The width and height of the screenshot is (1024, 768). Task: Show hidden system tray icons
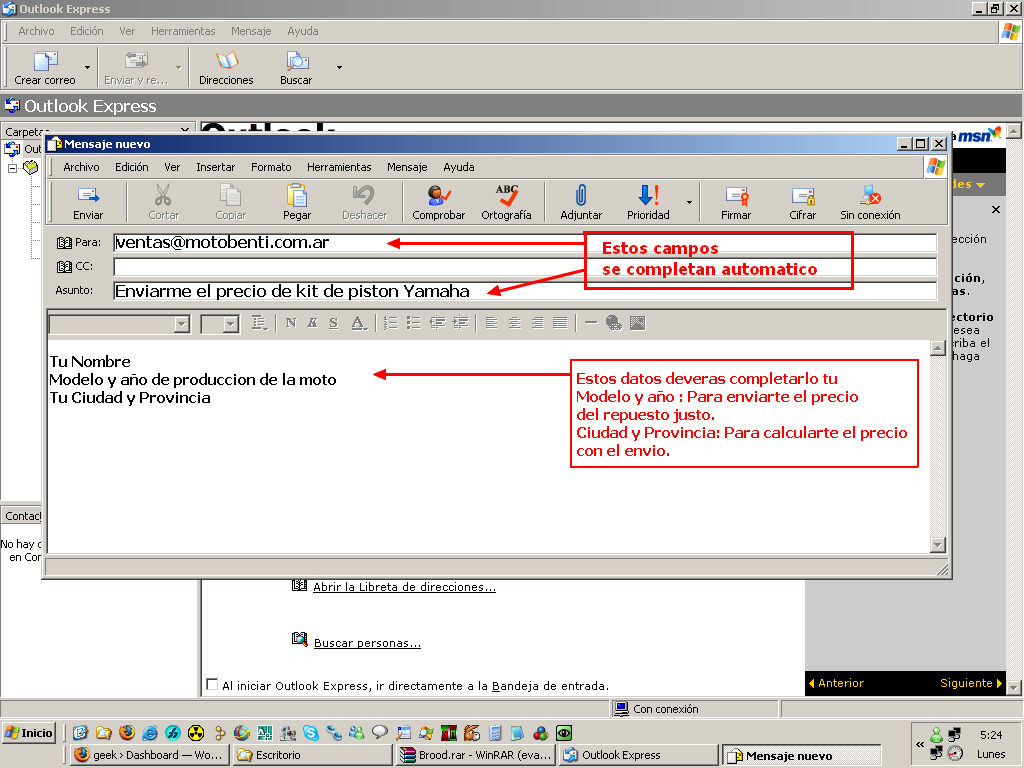tap(920, 744)
